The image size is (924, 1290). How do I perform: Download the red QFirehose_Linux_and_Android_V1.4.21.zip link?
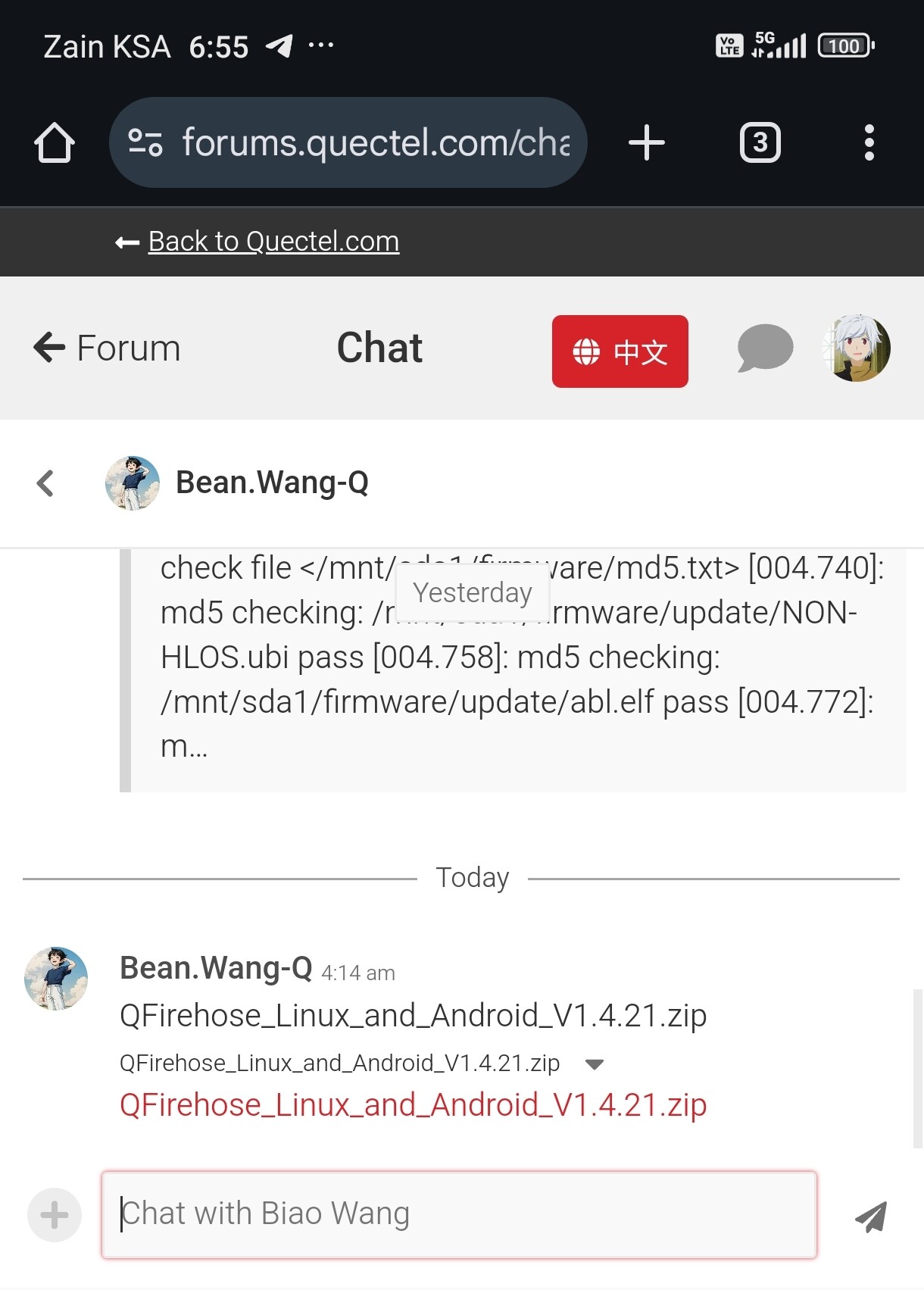pos(413,1105)
